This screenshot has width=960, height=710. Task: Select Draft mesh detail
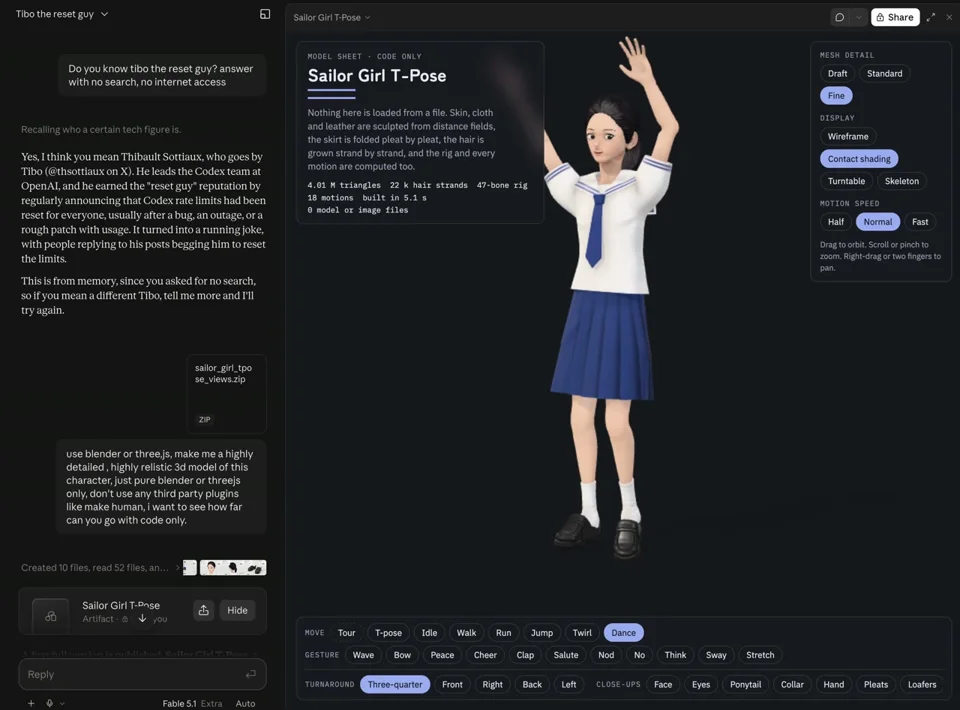(837, 73)
